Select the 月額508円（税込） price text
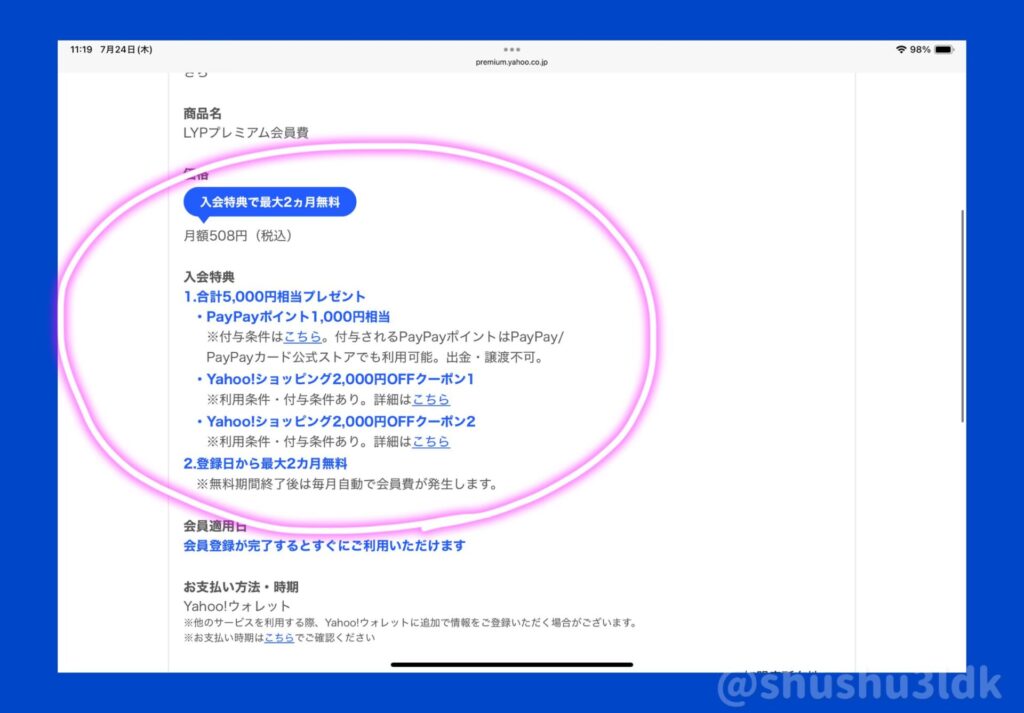The height and width of the screenshot is (713, 1024). (x=238, y=236)
